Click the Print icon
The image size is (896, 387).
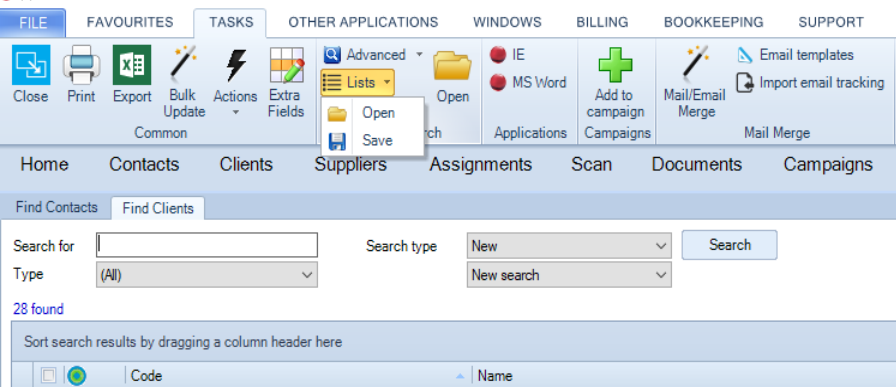pos(81,65)
